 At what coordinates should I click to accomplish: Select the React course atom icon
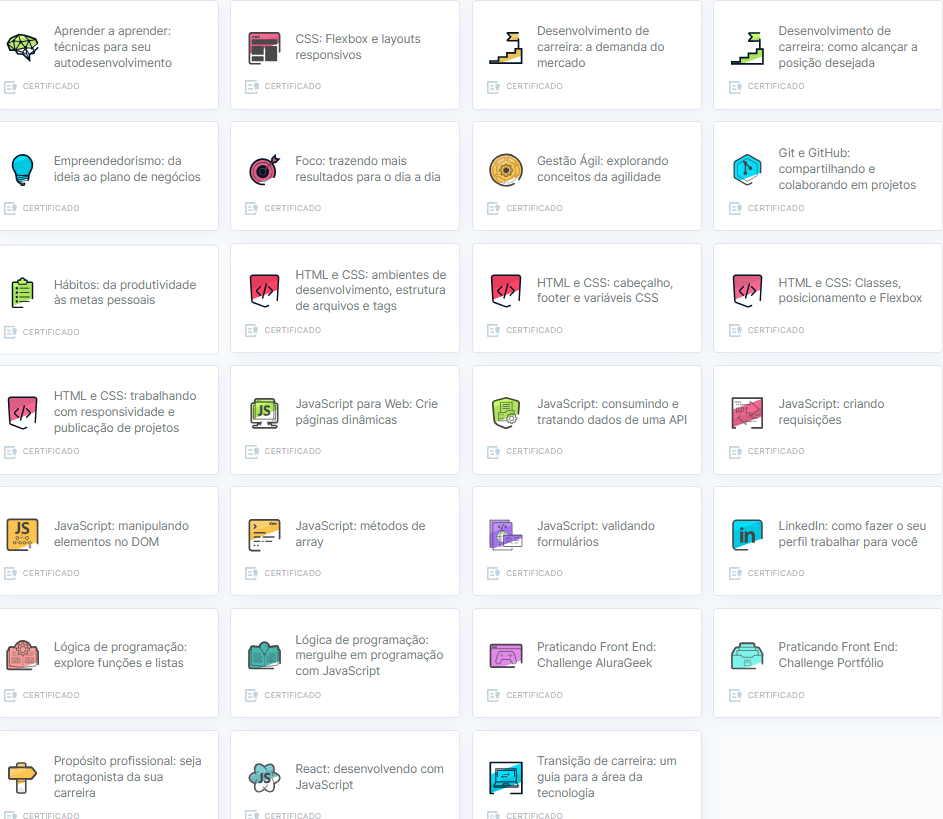click(263, 777)
